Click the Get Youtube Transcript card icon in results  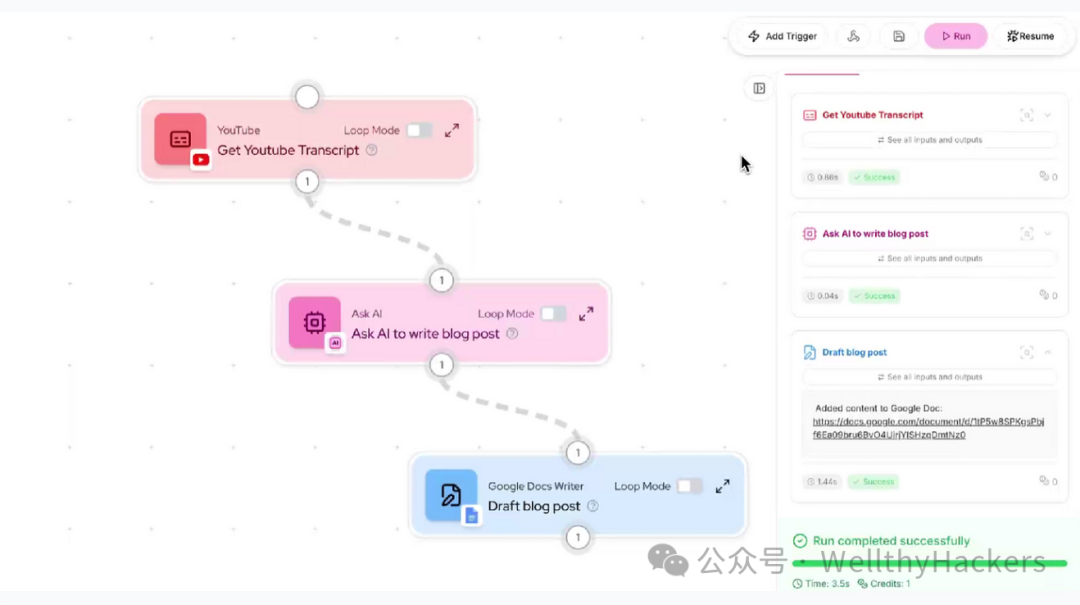[x=809, y=115]
